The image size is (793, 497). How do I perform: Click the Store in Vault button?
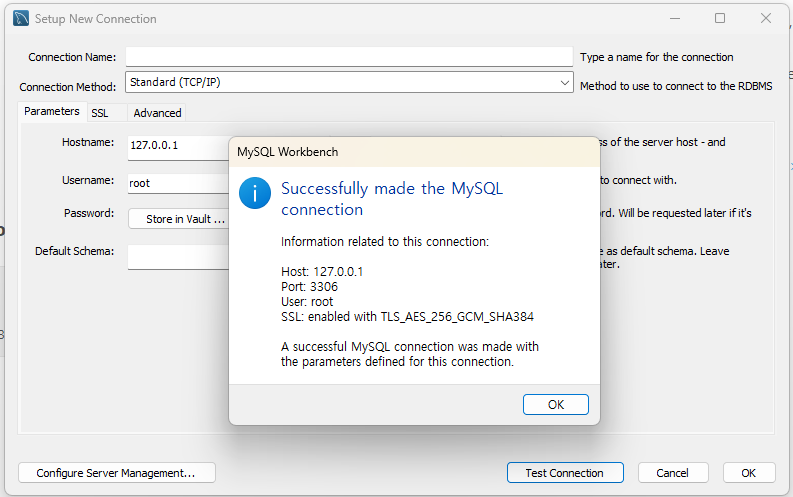click(179, 219)
